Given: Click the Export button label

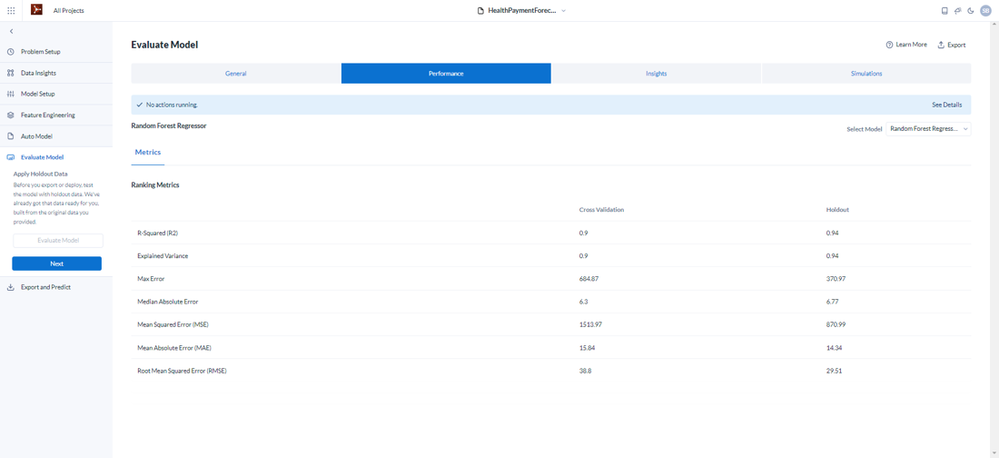Looking at the screenshot, I should 956,45.
